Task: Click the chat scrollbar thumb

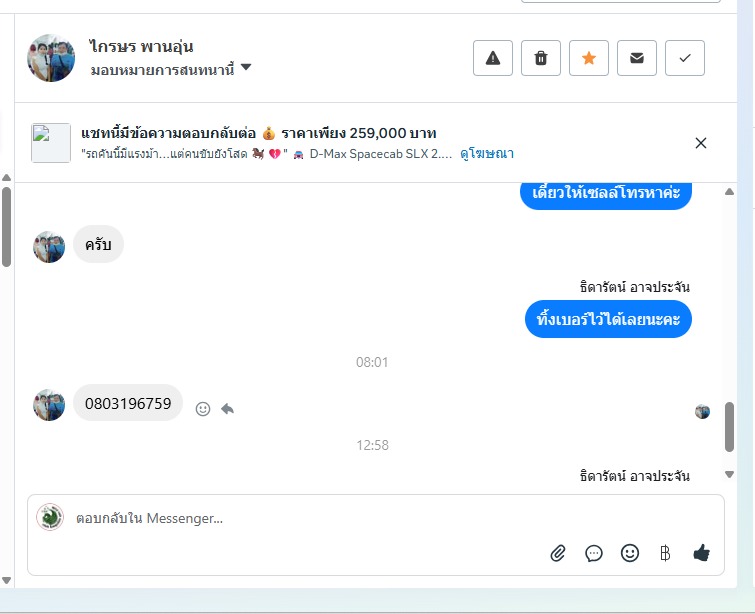Action: pos(729,427)
